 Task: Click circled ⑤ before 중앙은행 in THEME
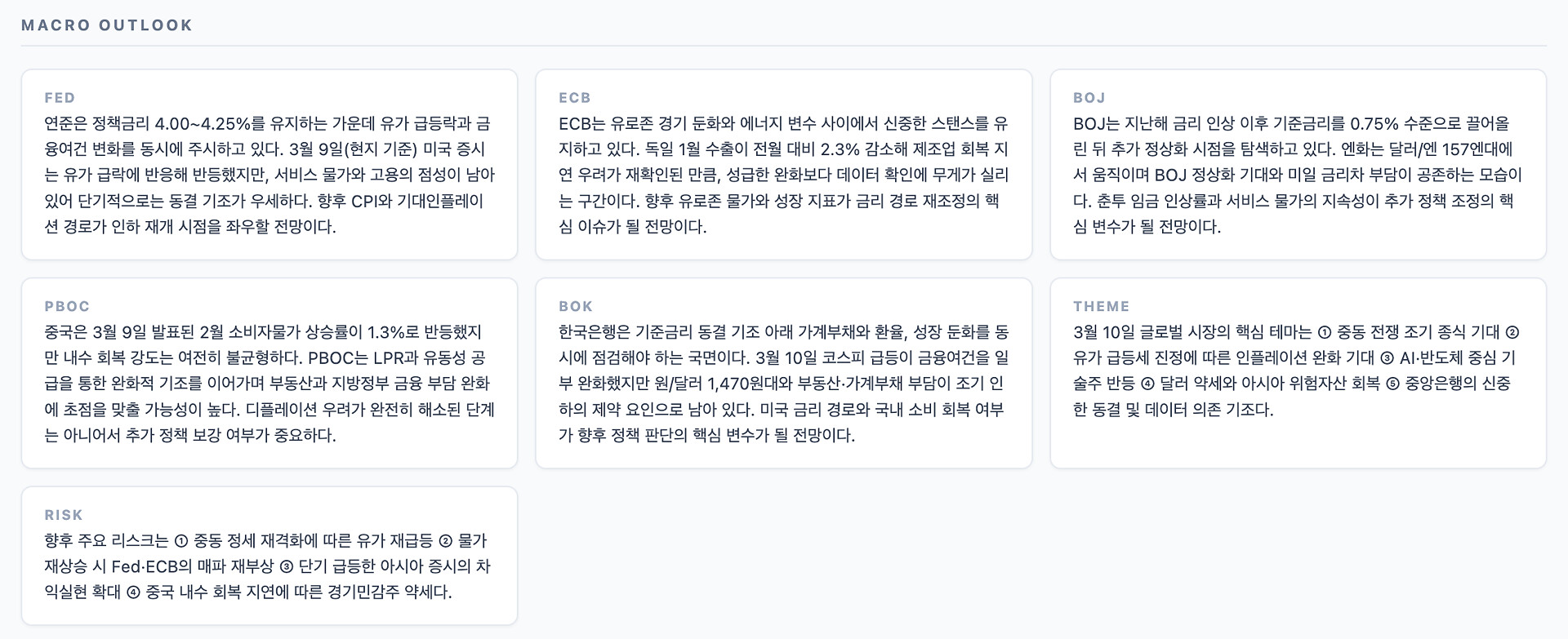tap(1392, 384)
